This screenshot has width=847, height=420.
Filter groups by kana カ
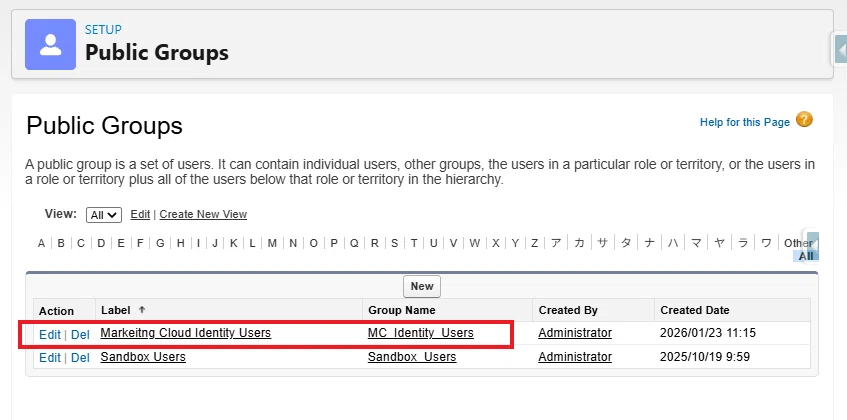(x=579, y=243)
